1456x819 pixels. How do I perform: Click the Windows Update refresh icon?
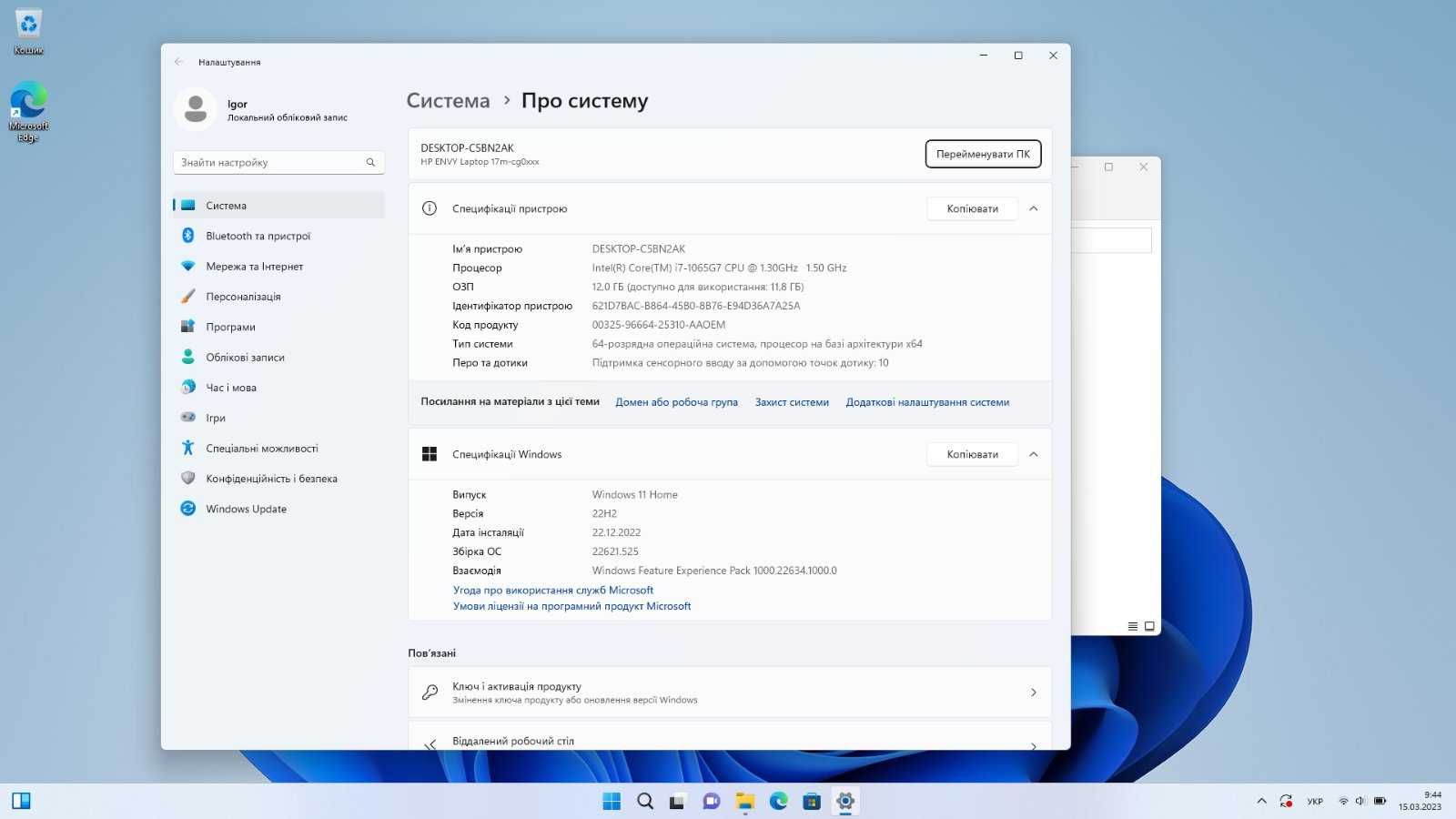pyautogui.click(x=188, y=509)
